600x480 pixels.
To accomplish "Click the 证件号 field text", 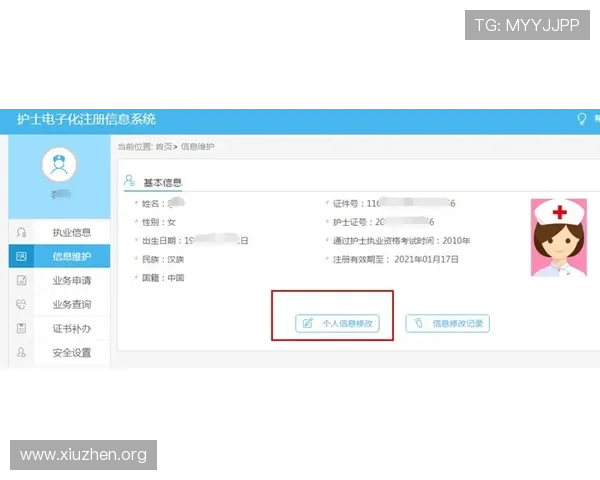I will (x=394, y=203).
